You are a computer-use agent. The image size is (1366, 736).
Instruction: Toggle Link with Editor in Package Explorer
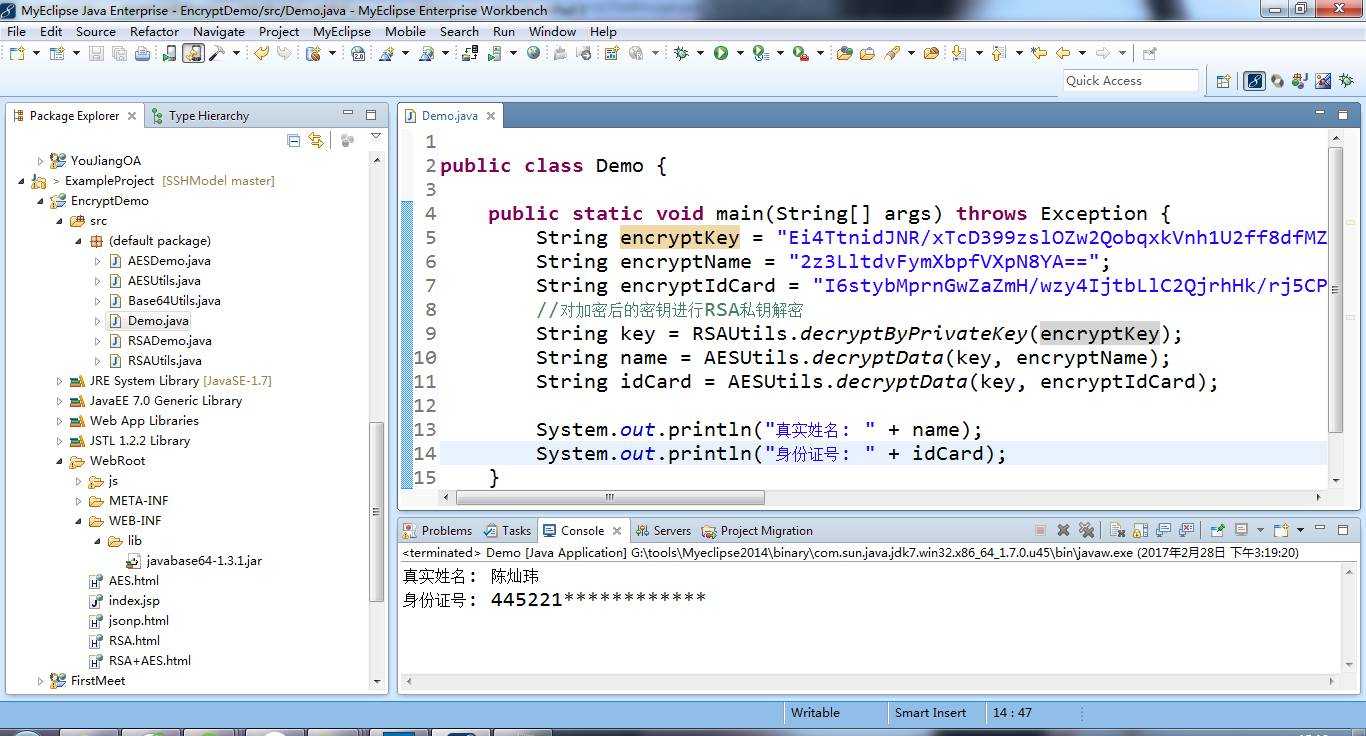click(x=316, y=141)
